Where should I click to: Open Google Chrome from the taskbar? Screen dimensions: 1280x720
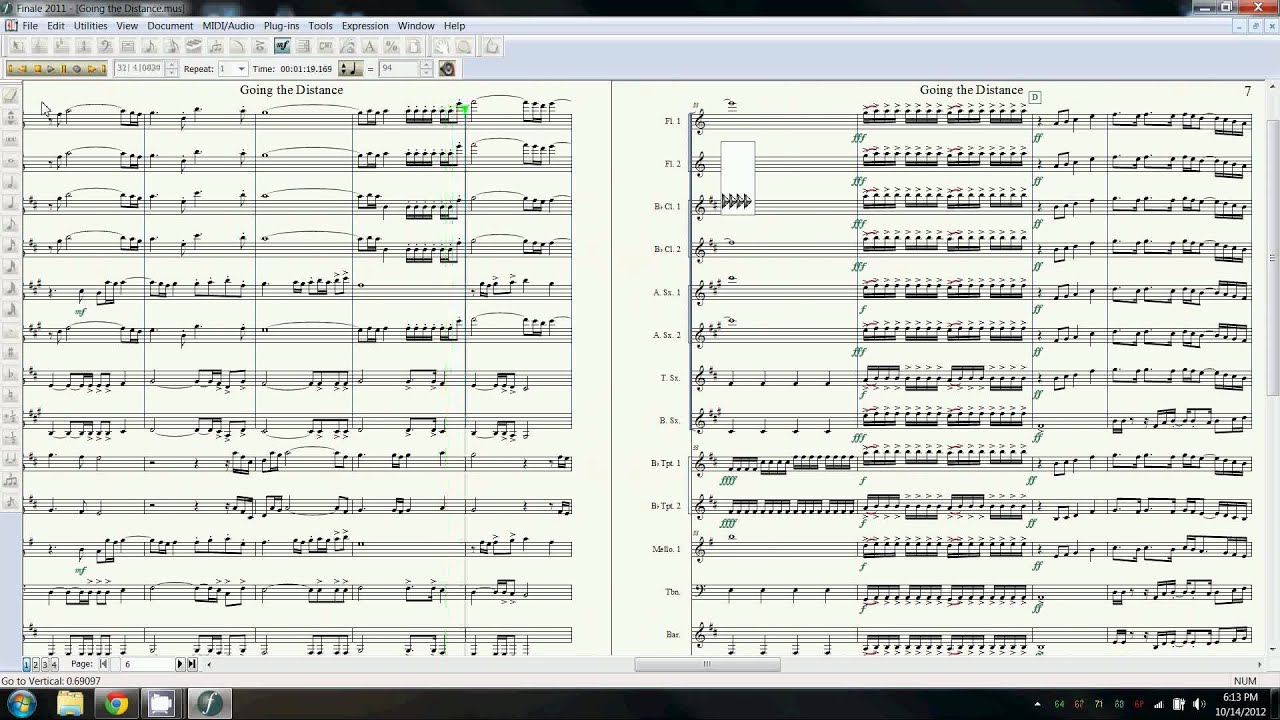coord(116,704)
